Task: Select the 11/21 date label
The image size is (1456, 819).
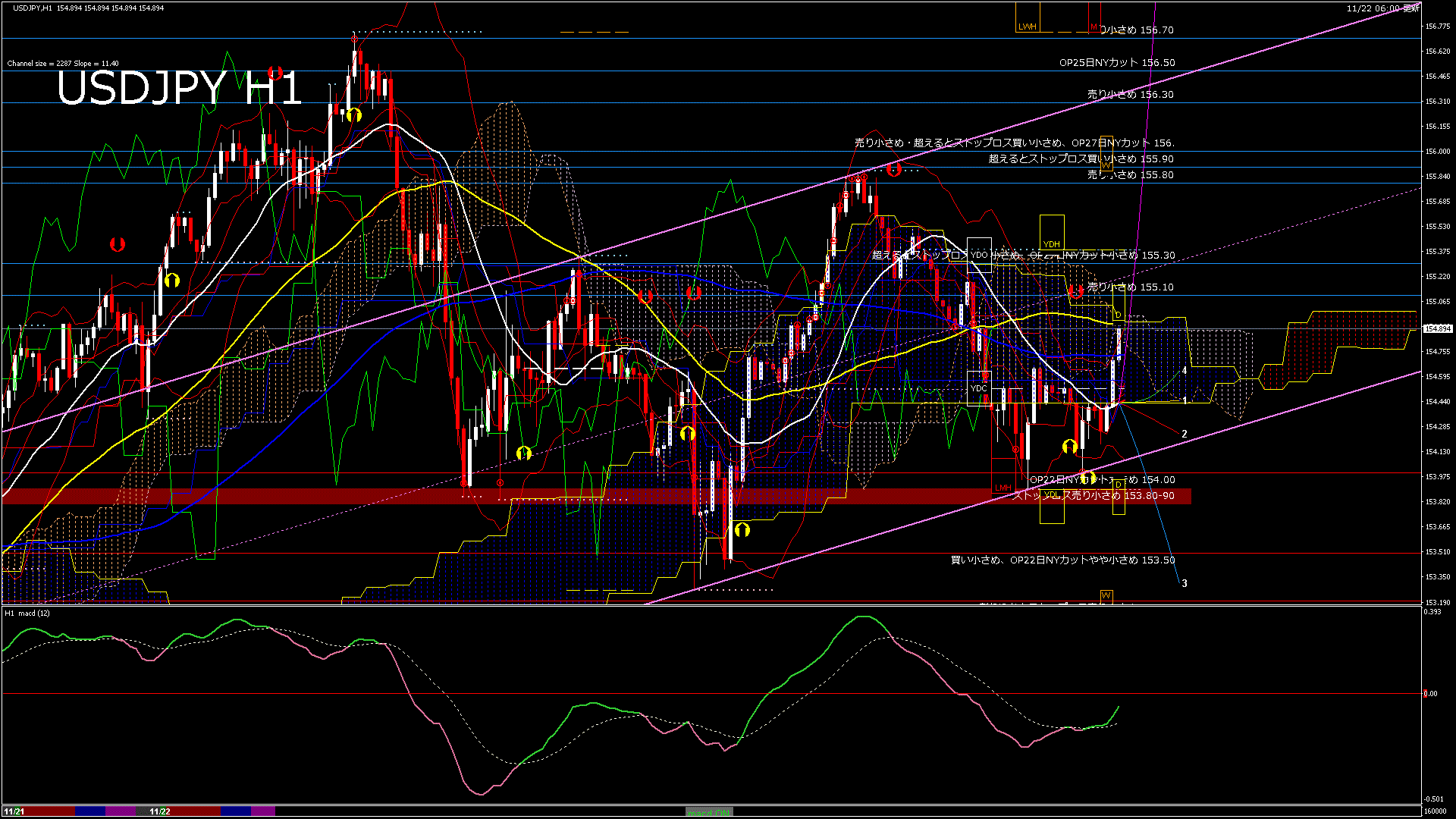Action: click(14, 811)
